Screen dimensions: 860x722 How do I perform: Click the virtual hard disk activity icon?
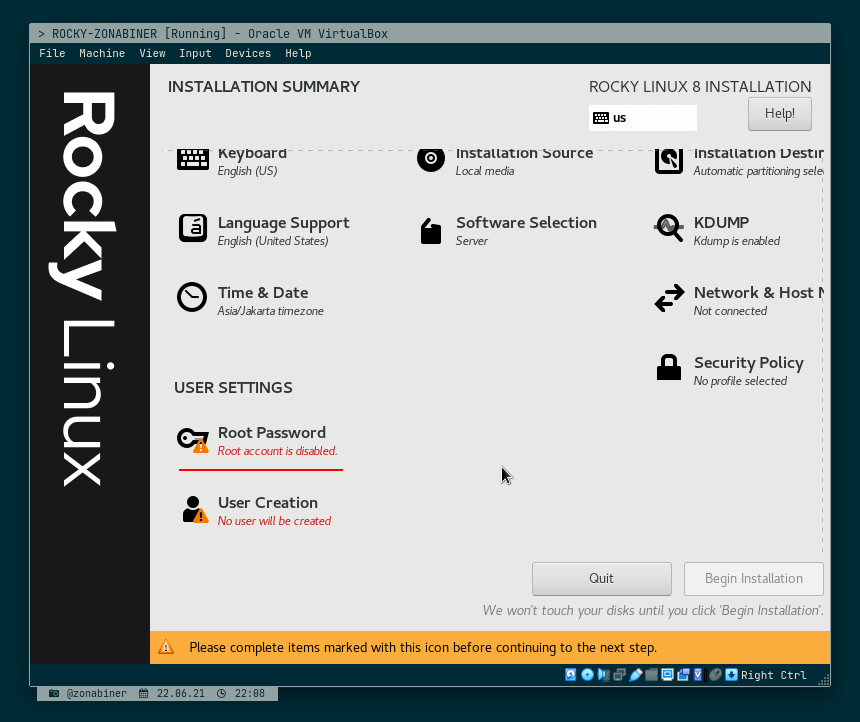pyautogui.click(x=570, y=675)
